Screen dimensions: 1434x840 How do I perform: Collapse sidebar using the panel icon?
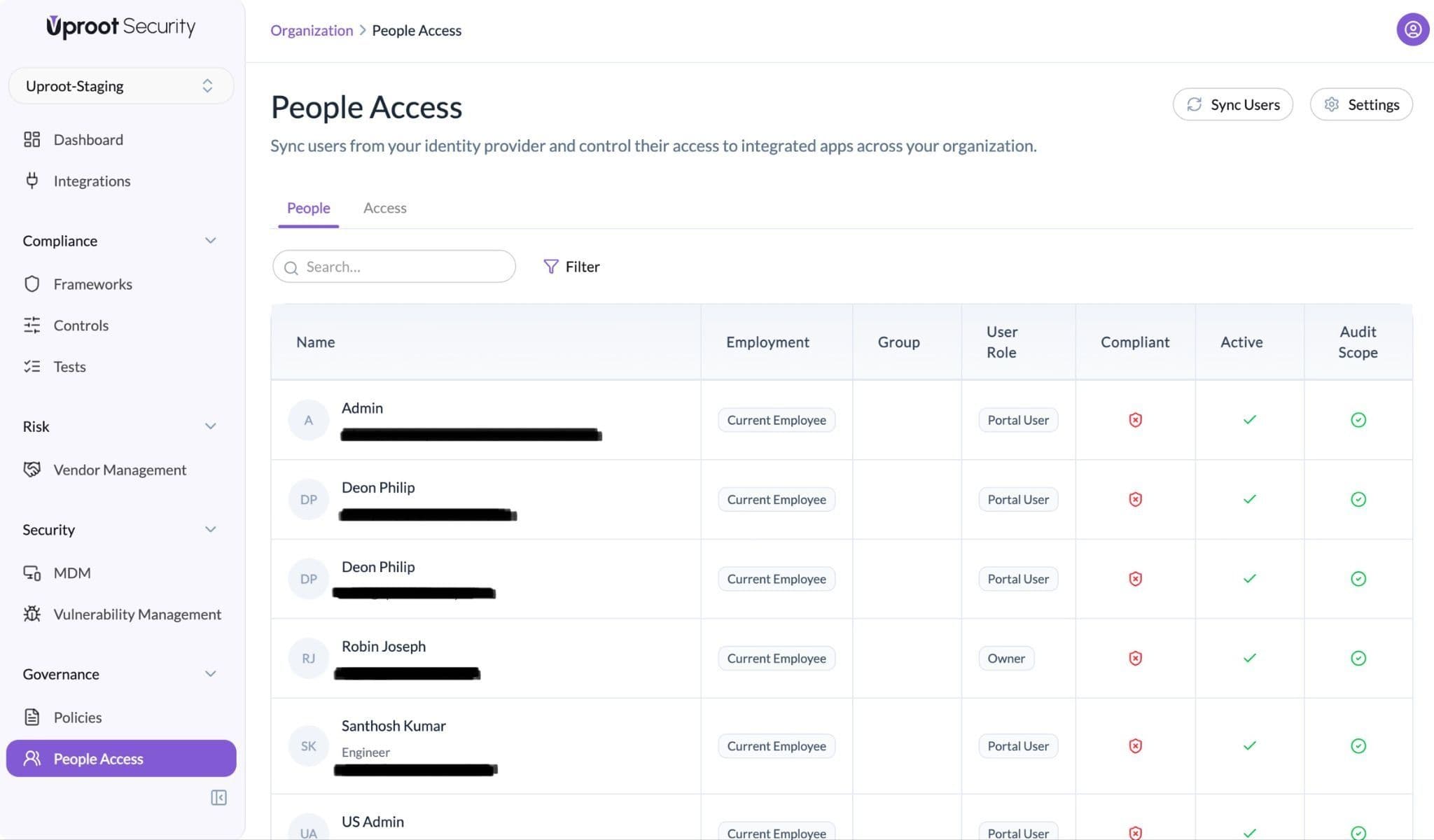pos(218,797)
